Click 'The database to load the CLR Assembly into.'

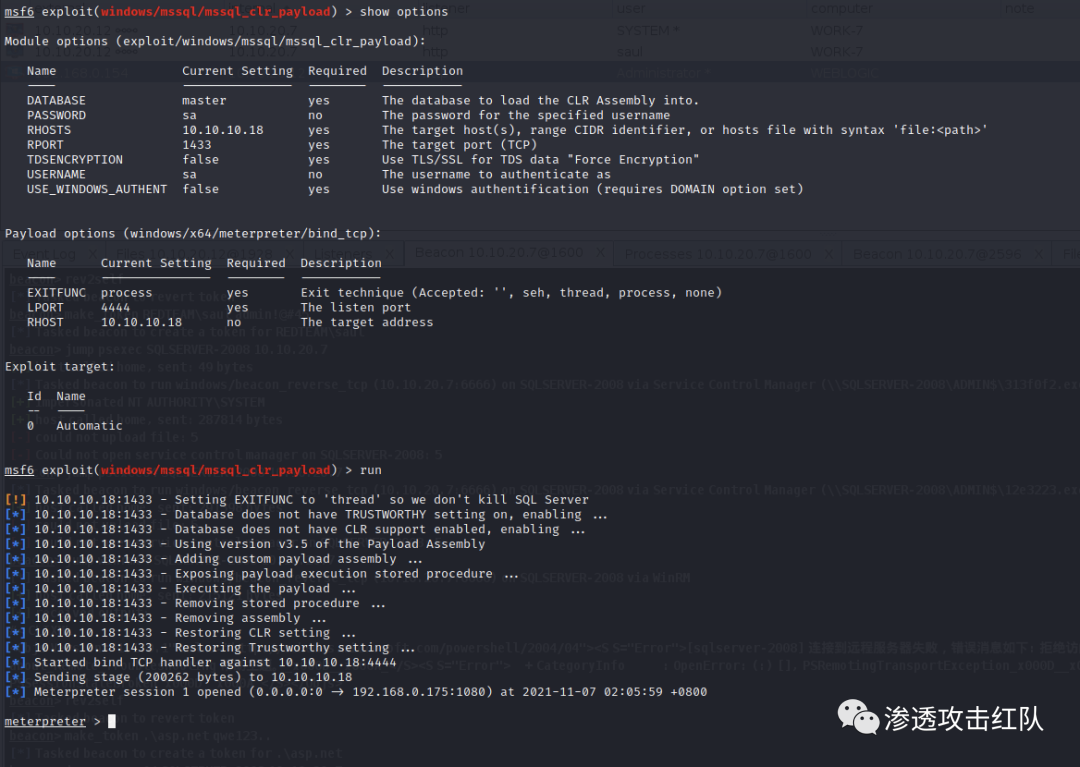(541, 101)
